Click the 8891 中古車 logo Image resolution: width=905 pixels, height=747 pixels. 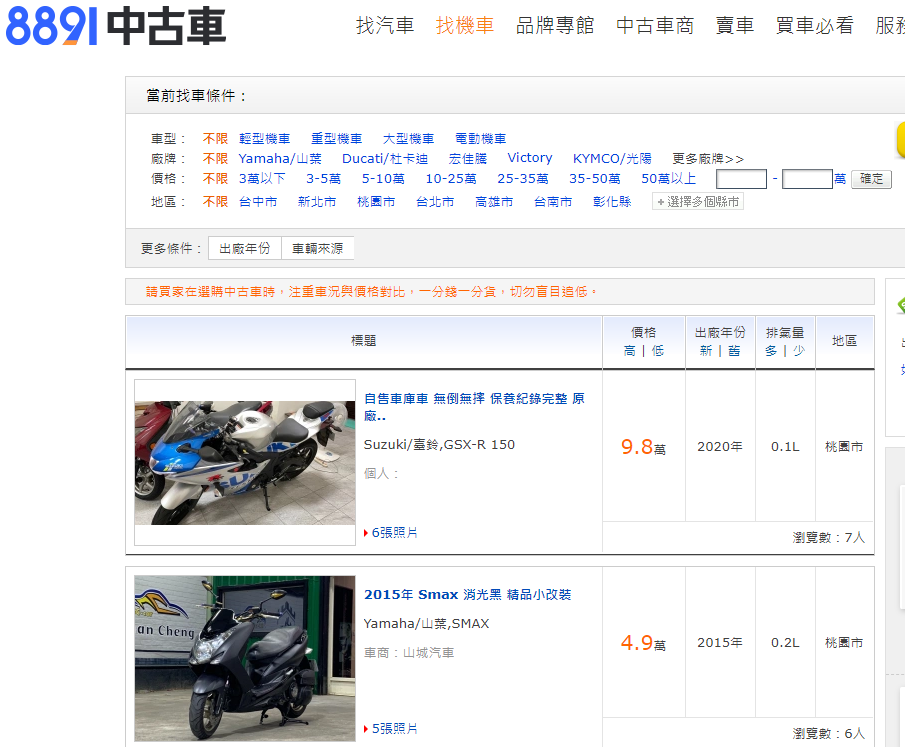pyautogui.click(x=116, y=27)
